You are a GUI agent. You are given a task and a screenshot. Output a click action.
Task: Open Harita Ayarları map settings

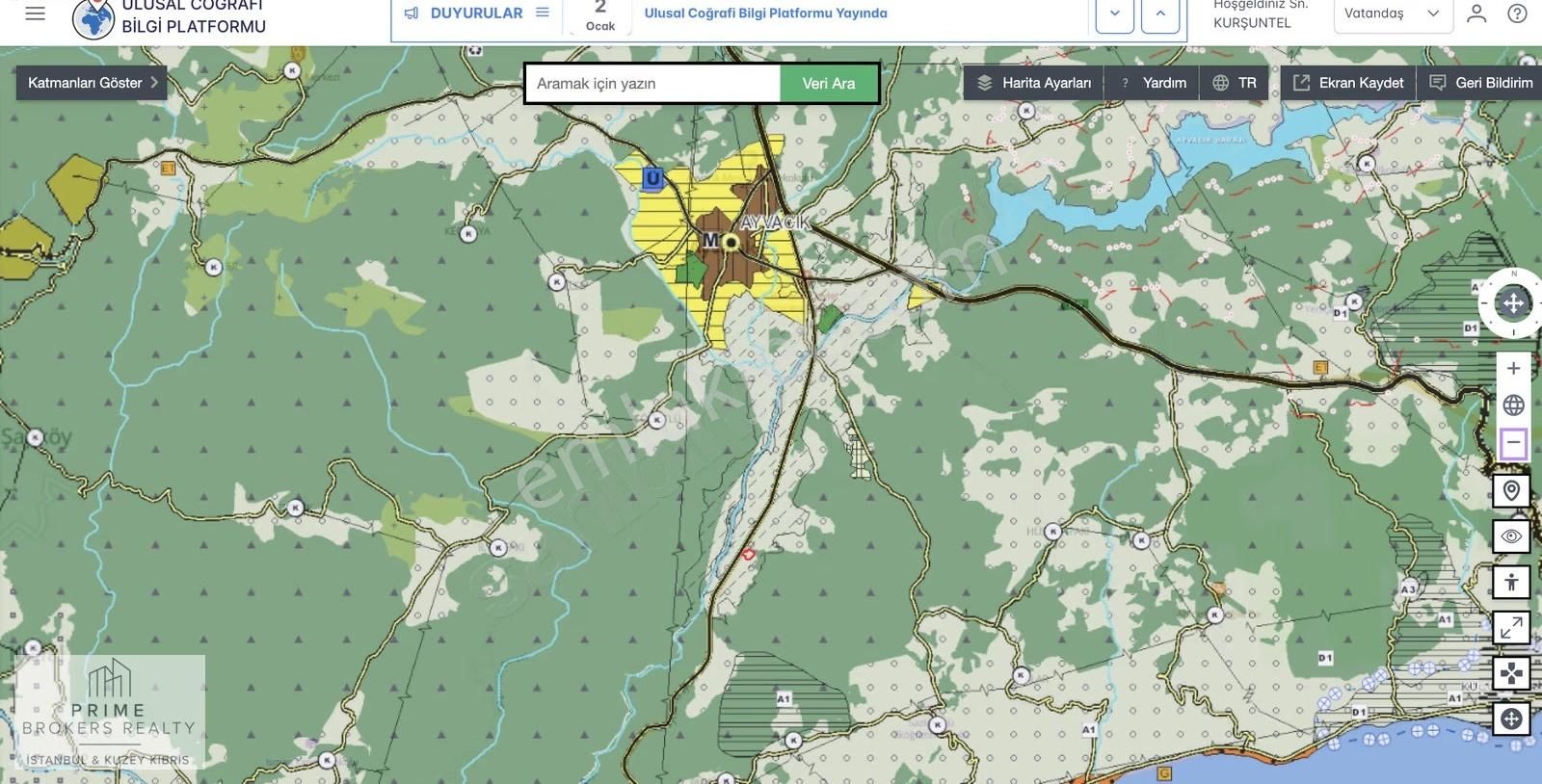tap(1034, 83)
